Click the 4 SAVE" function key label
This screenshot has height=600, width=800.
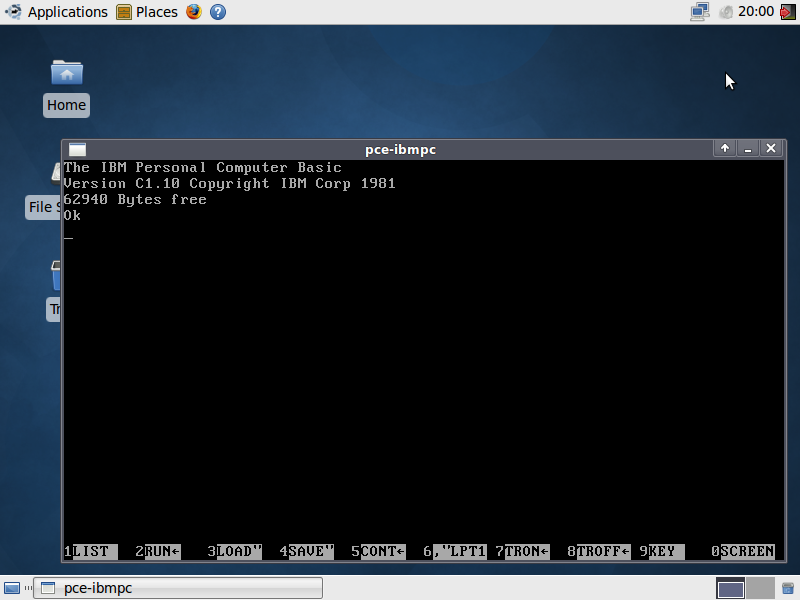(x=307, y=552)
